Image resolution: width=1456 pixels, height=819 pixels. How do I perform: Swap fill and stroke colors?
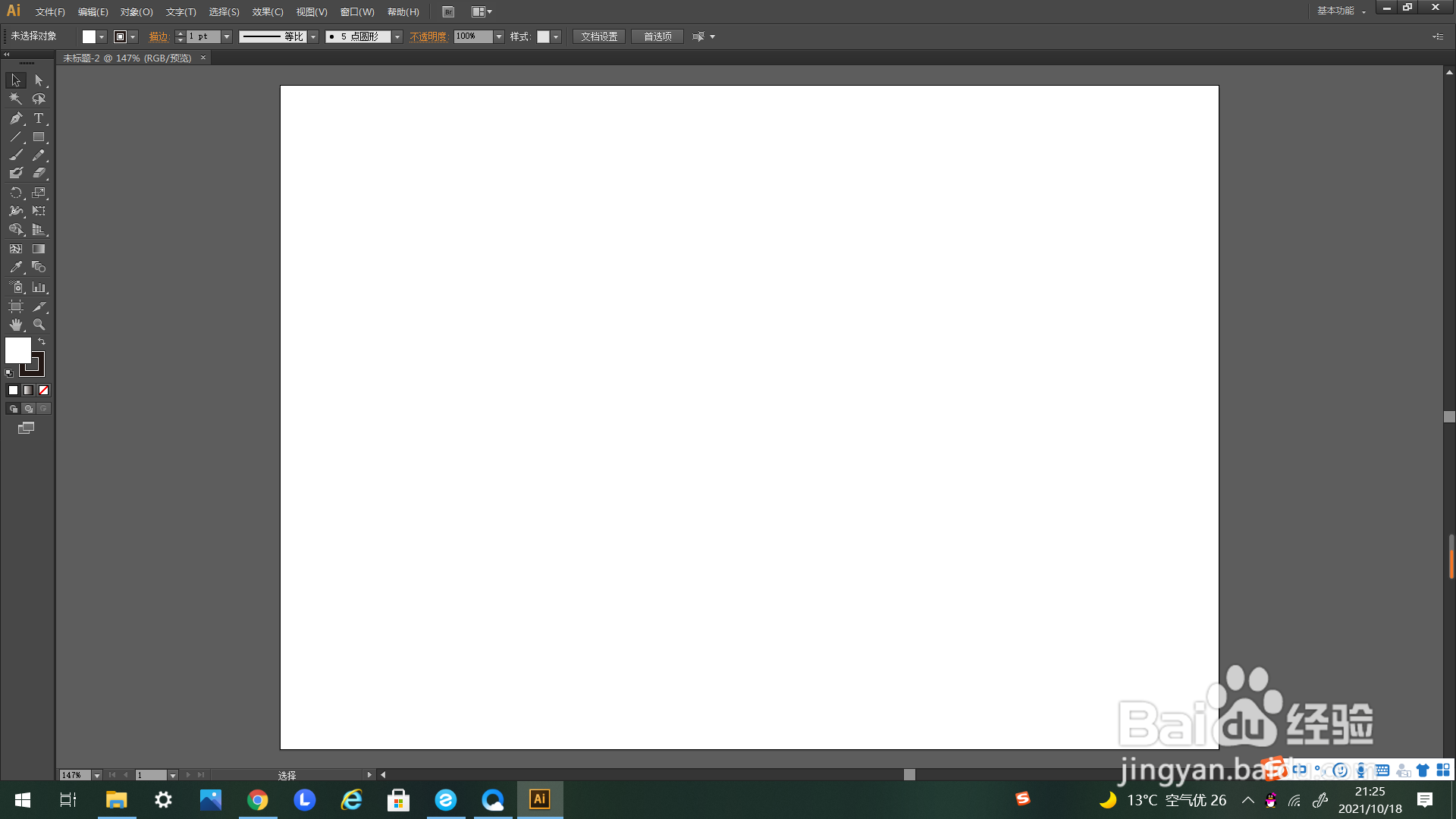[x=42, y=342]
